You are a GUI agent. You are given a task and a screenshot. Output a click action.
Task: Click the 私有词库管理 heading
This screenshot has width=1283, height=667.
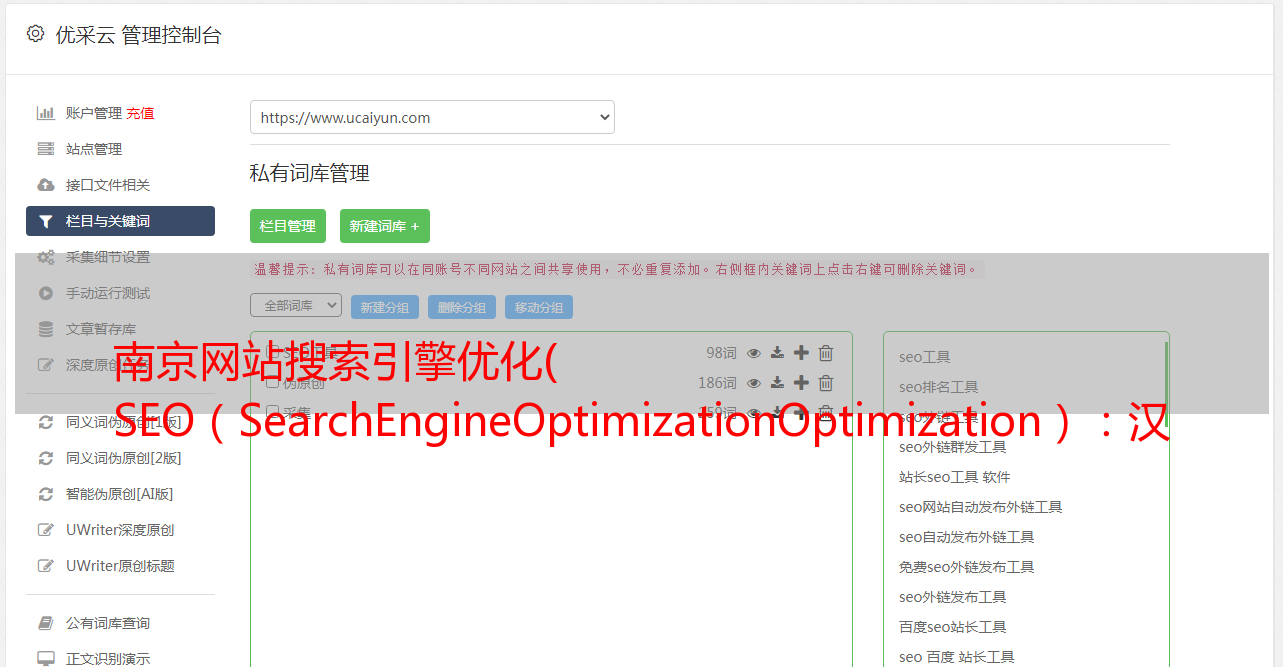[310, 173]
